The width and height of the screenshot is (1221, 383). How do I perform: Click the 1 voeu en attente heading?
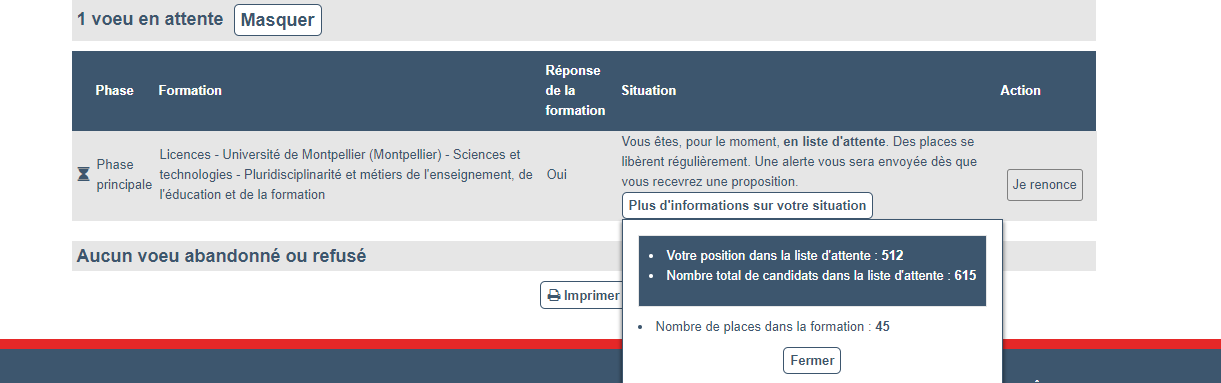[x=150, y=19]
